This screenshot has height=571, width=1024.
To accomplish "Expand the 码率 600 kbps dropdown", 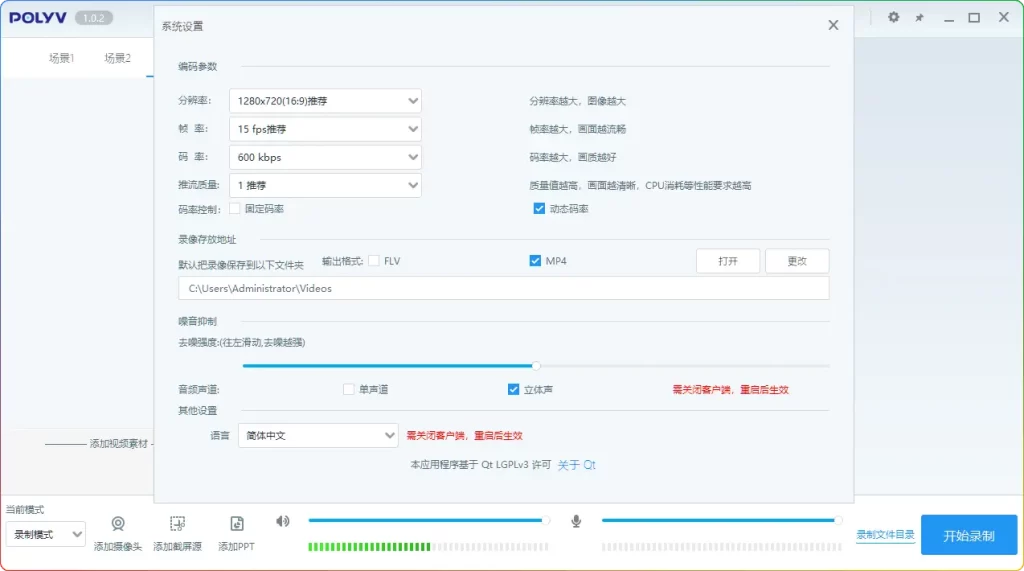I will tap(325, 157).
